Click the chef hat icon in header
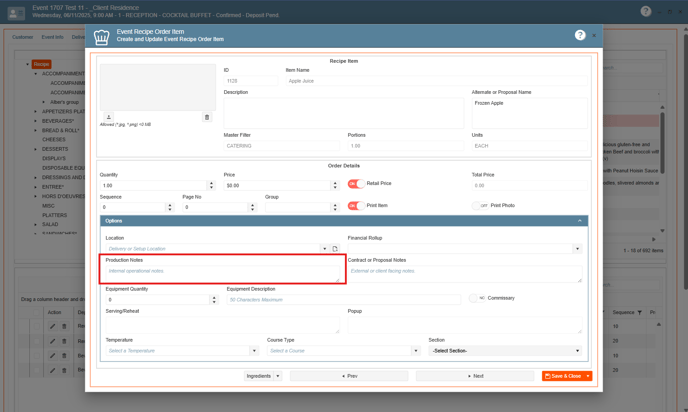This screenshot has width=688, height=412. coord(102,37)
